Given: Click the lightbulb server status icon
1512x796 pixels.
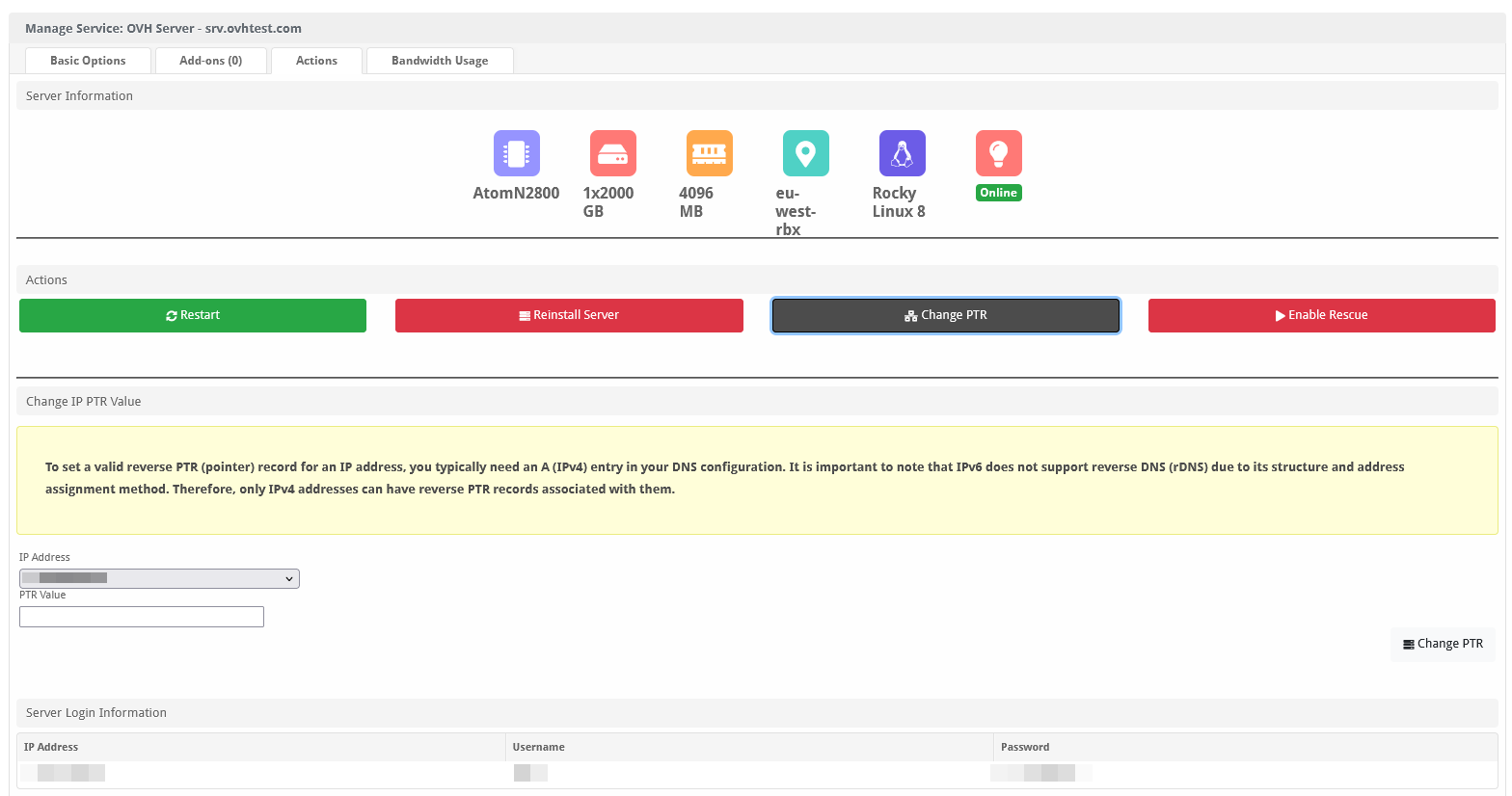Looking at the screenshot, I should 999,153.
